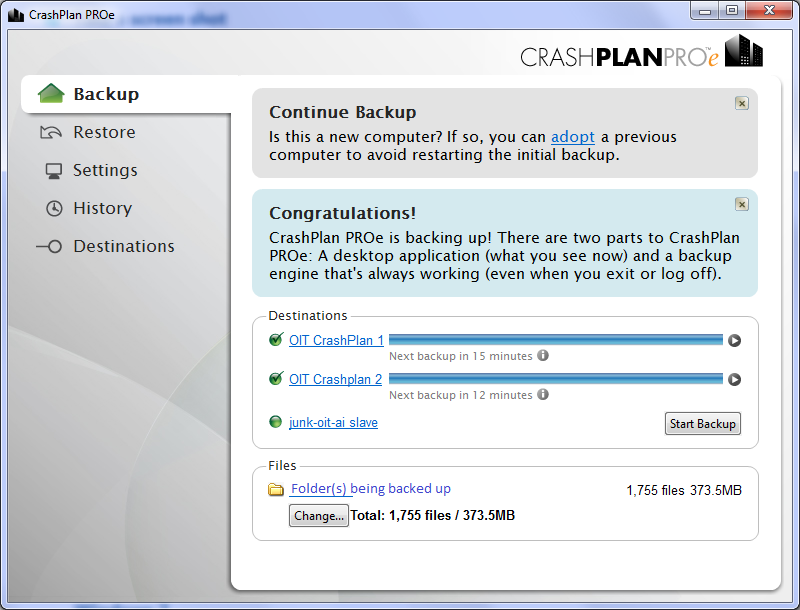Click the Restore arrow icon
This screenshot has height=610, width=800.
coord(51,133)
